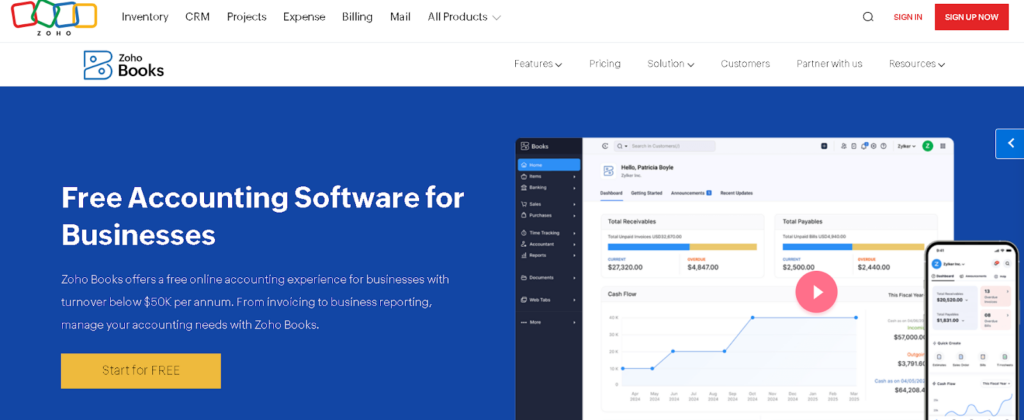Viewport: 1024px width, 420px height.
Task: Expand the Banking arrow in the preview sidebar
Action: point(575,187)
